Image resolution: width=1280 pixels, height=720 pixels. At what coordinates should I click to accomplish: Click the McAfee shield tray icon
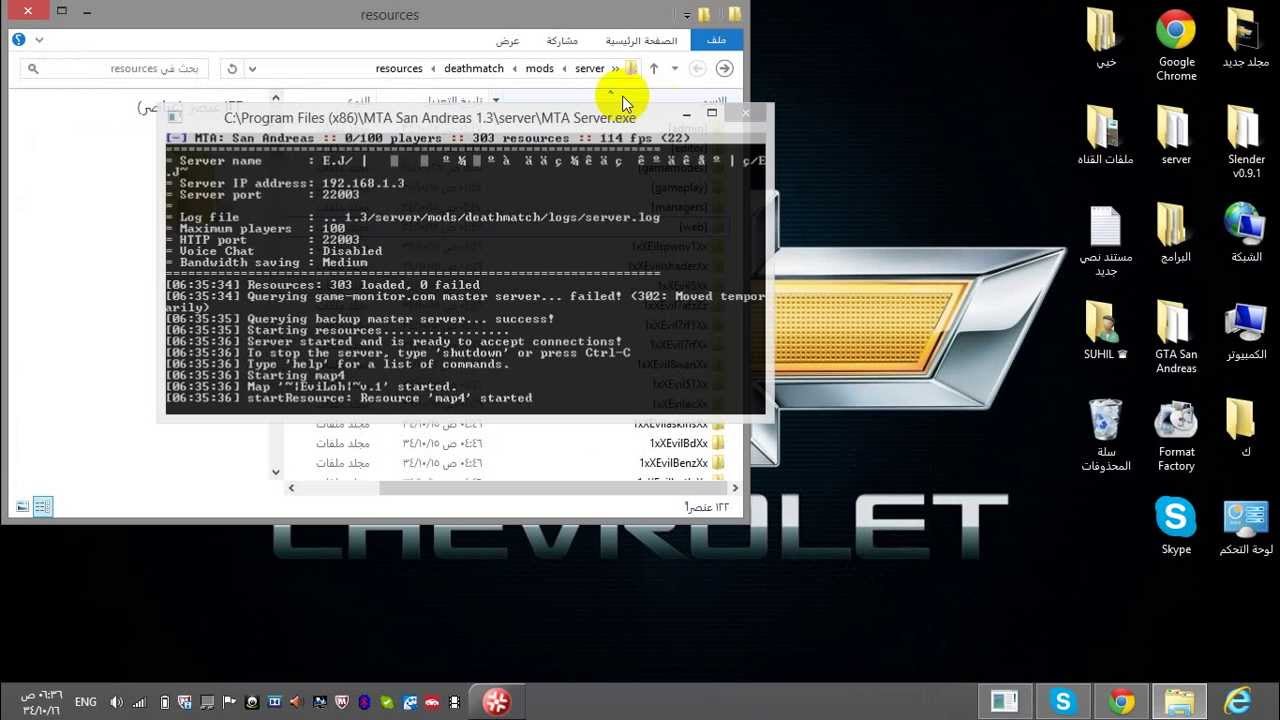341,702
